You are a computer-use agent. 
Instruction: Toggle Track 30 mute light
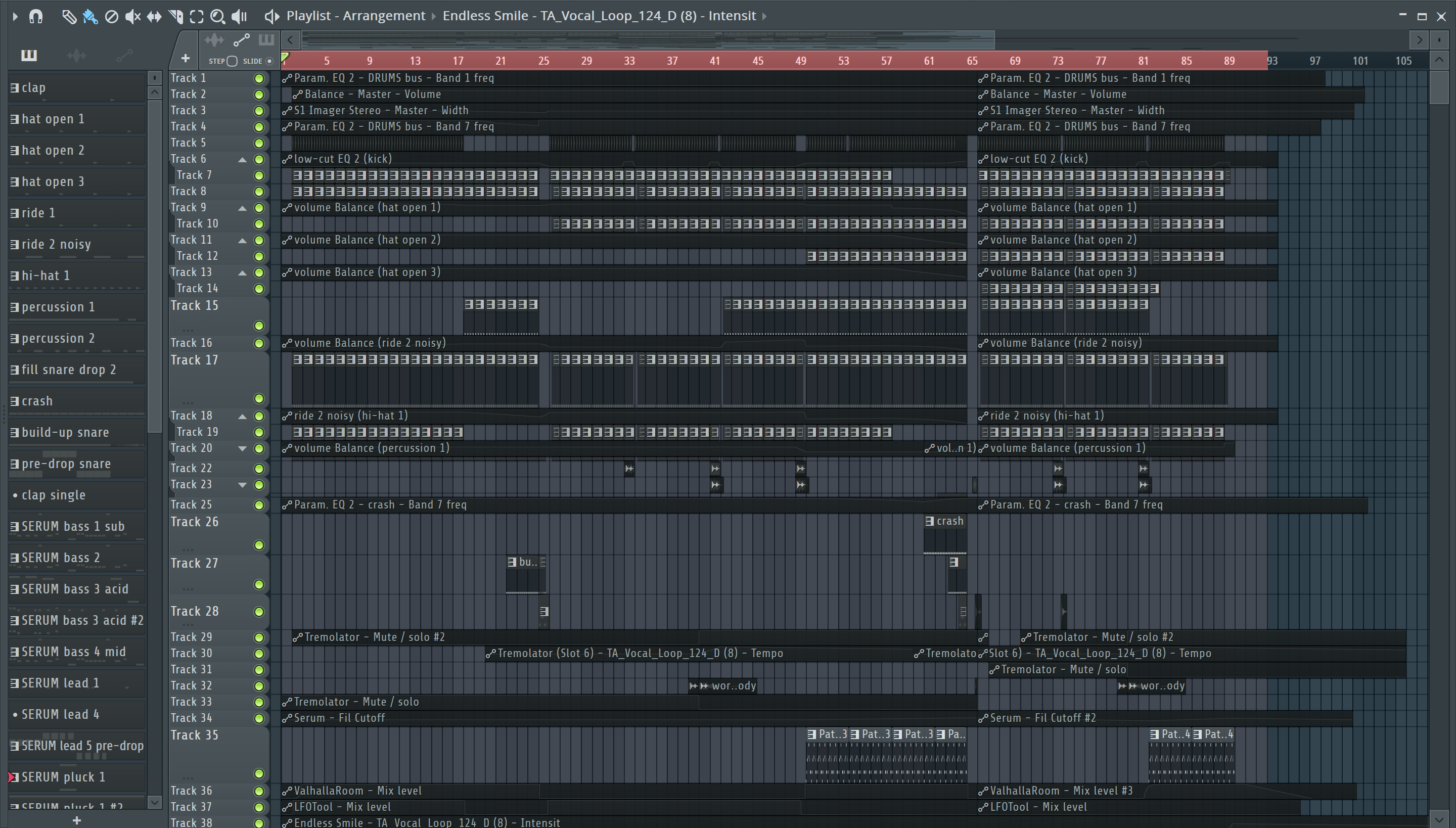pyautogui.click(x=259, y=654)
